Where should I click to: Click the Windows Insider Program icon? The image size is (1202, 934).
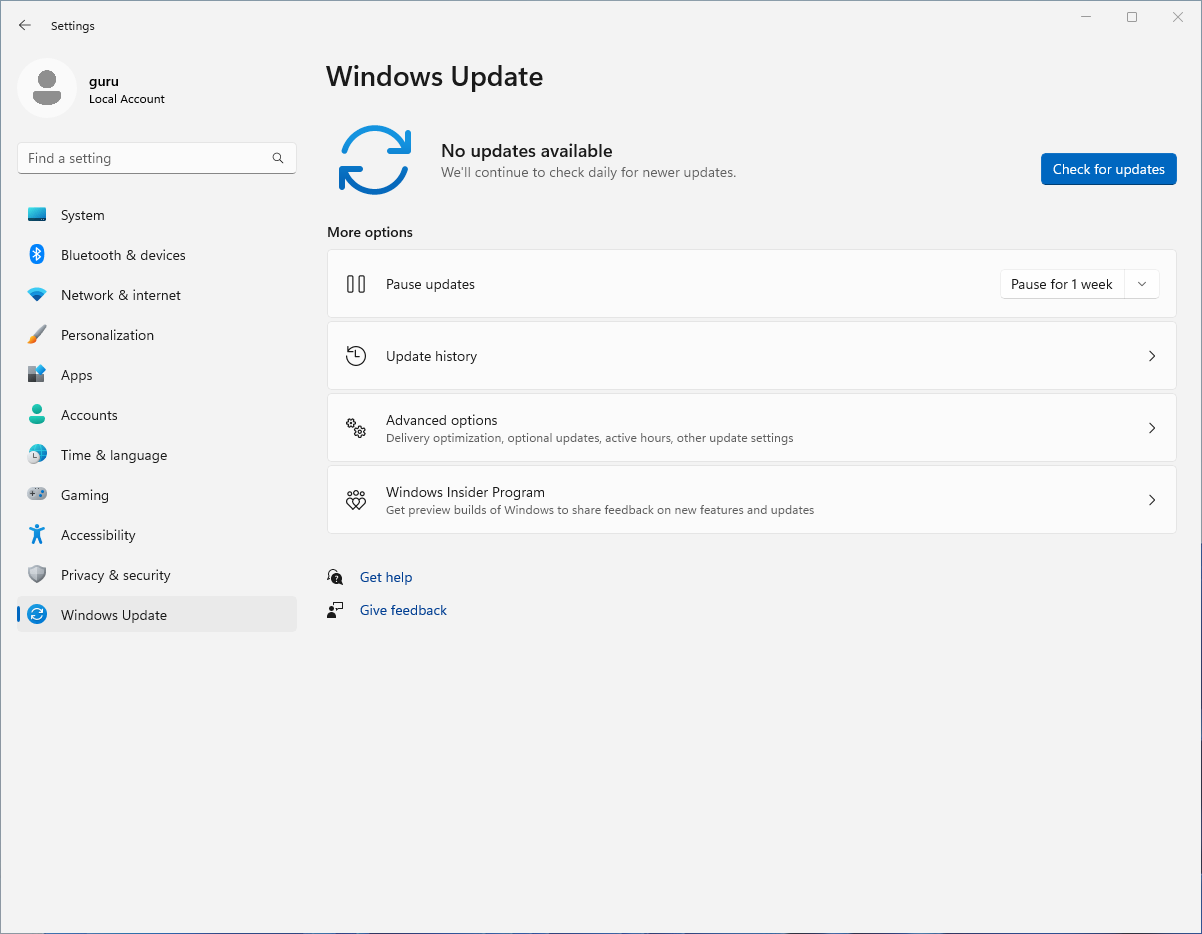click(x=356, y=500)
